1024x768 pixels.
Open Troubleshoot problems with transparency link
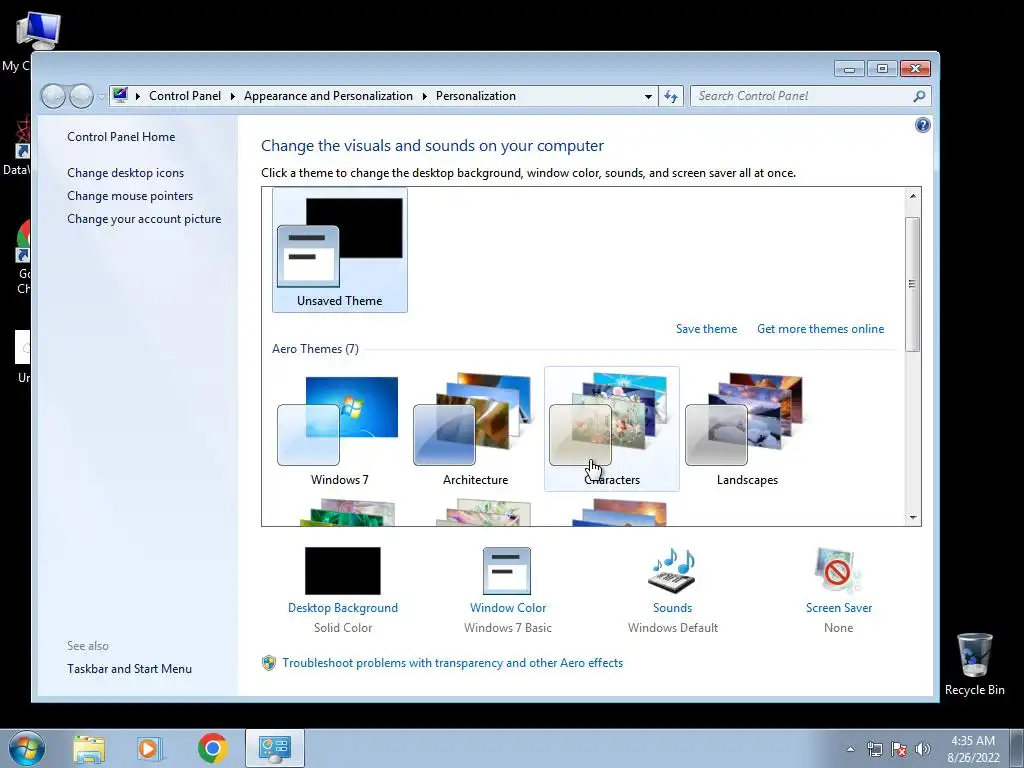point(453,663)
